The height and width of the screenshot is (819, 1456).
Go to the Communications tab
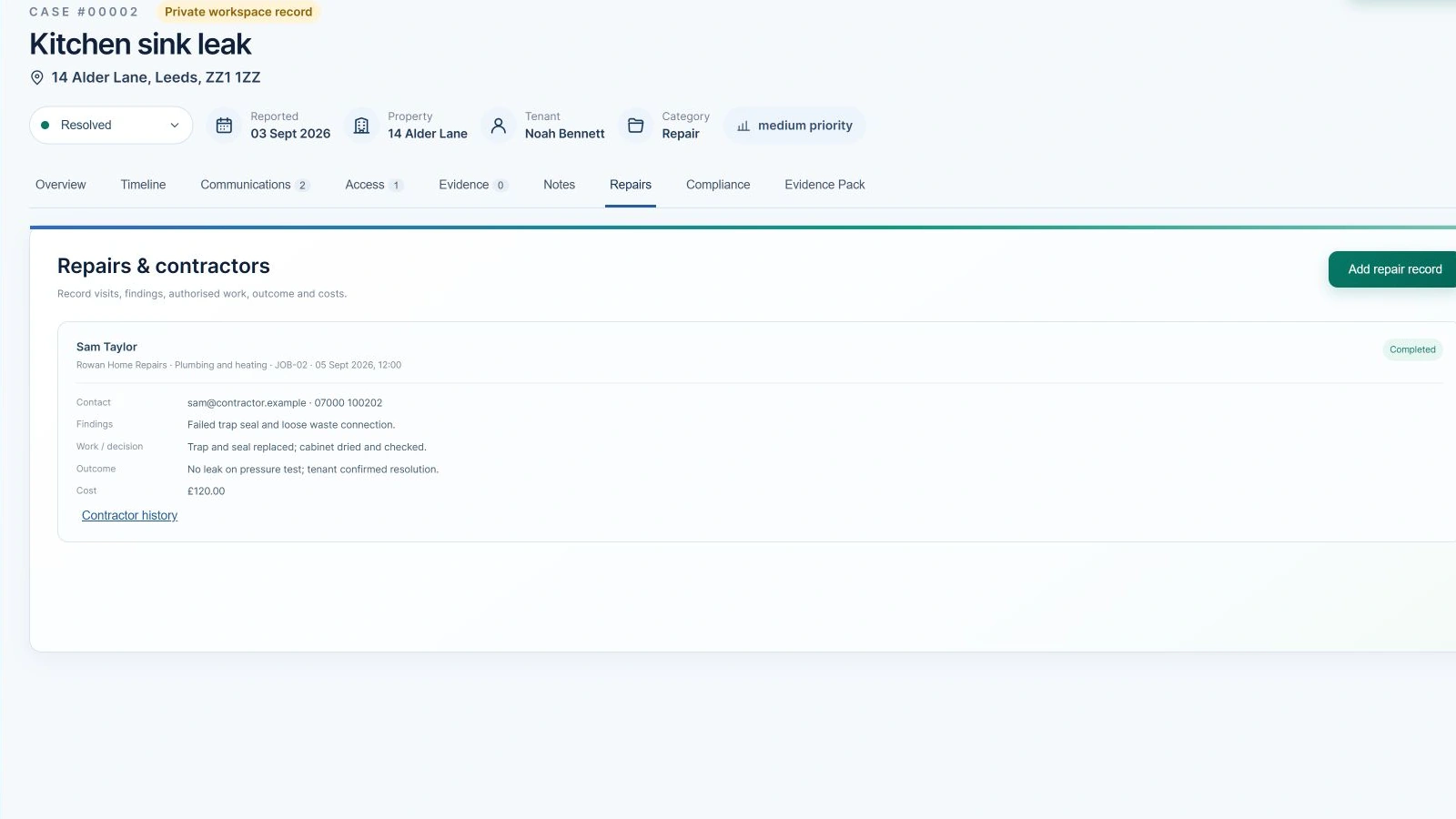coord(255,185)
